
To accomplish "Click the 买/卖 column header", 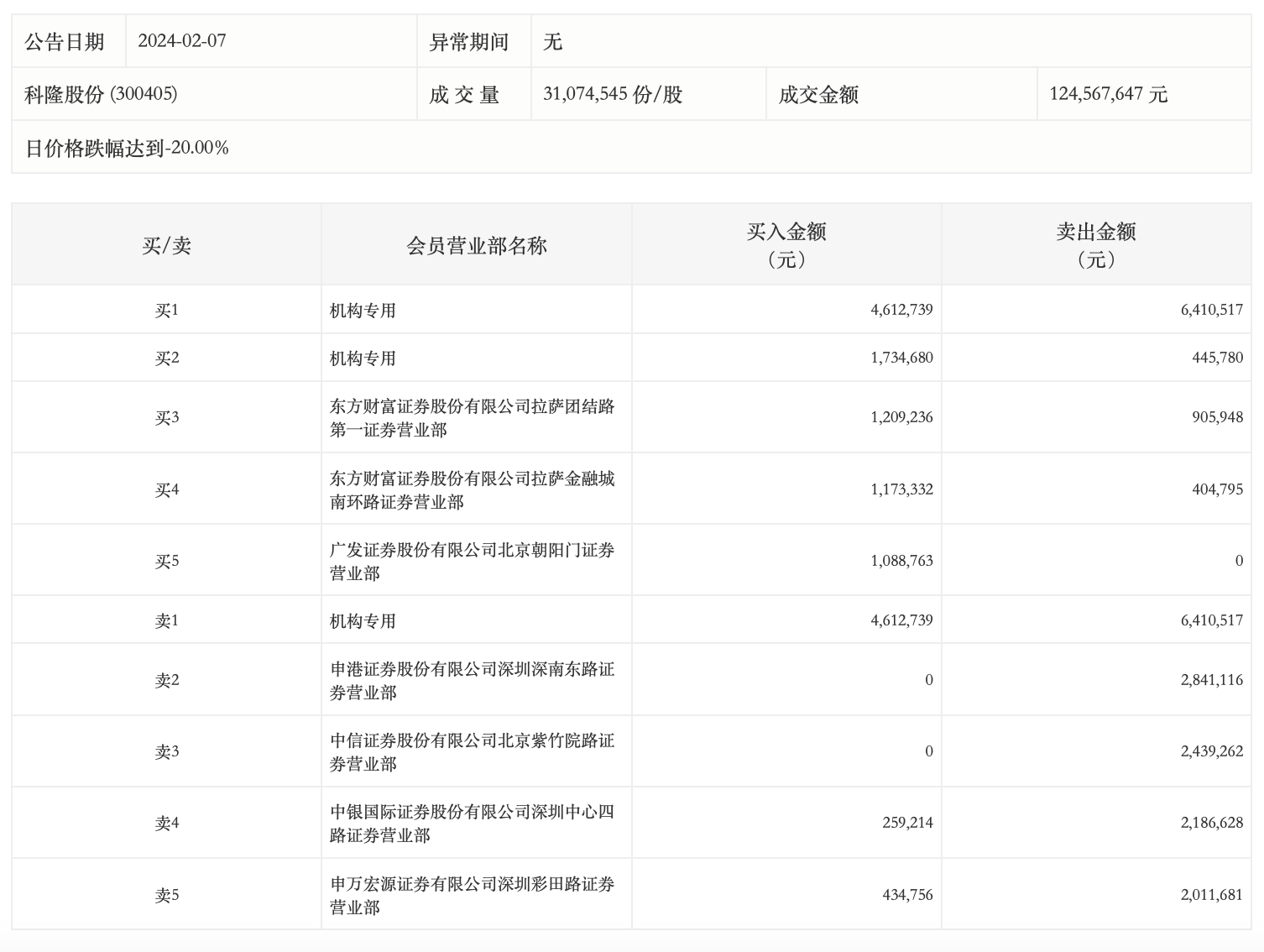I will click(166, 245).
